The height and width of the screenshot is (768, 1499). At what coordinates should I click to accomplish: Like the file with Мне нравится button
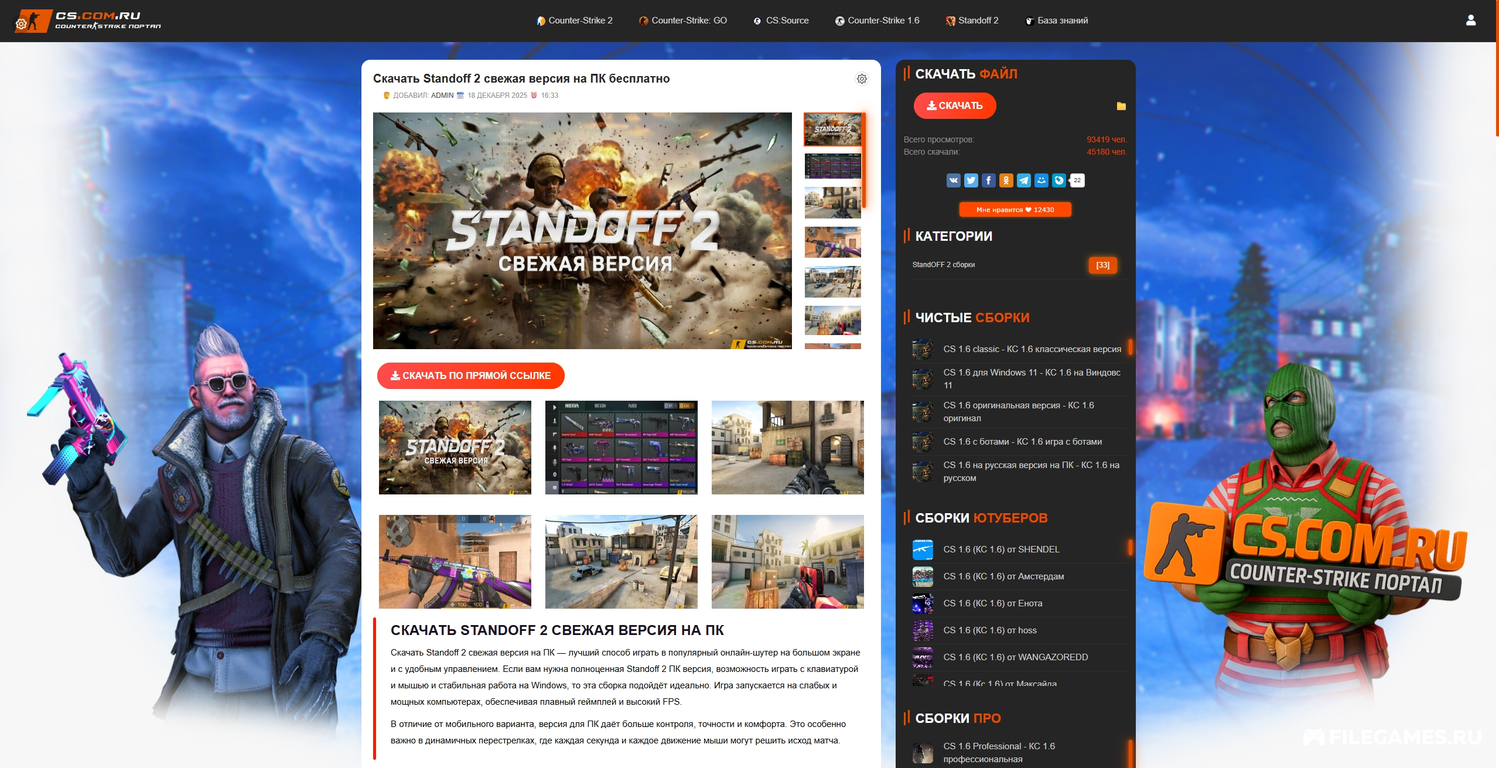pyautogui.click(x=1014, y=210)
